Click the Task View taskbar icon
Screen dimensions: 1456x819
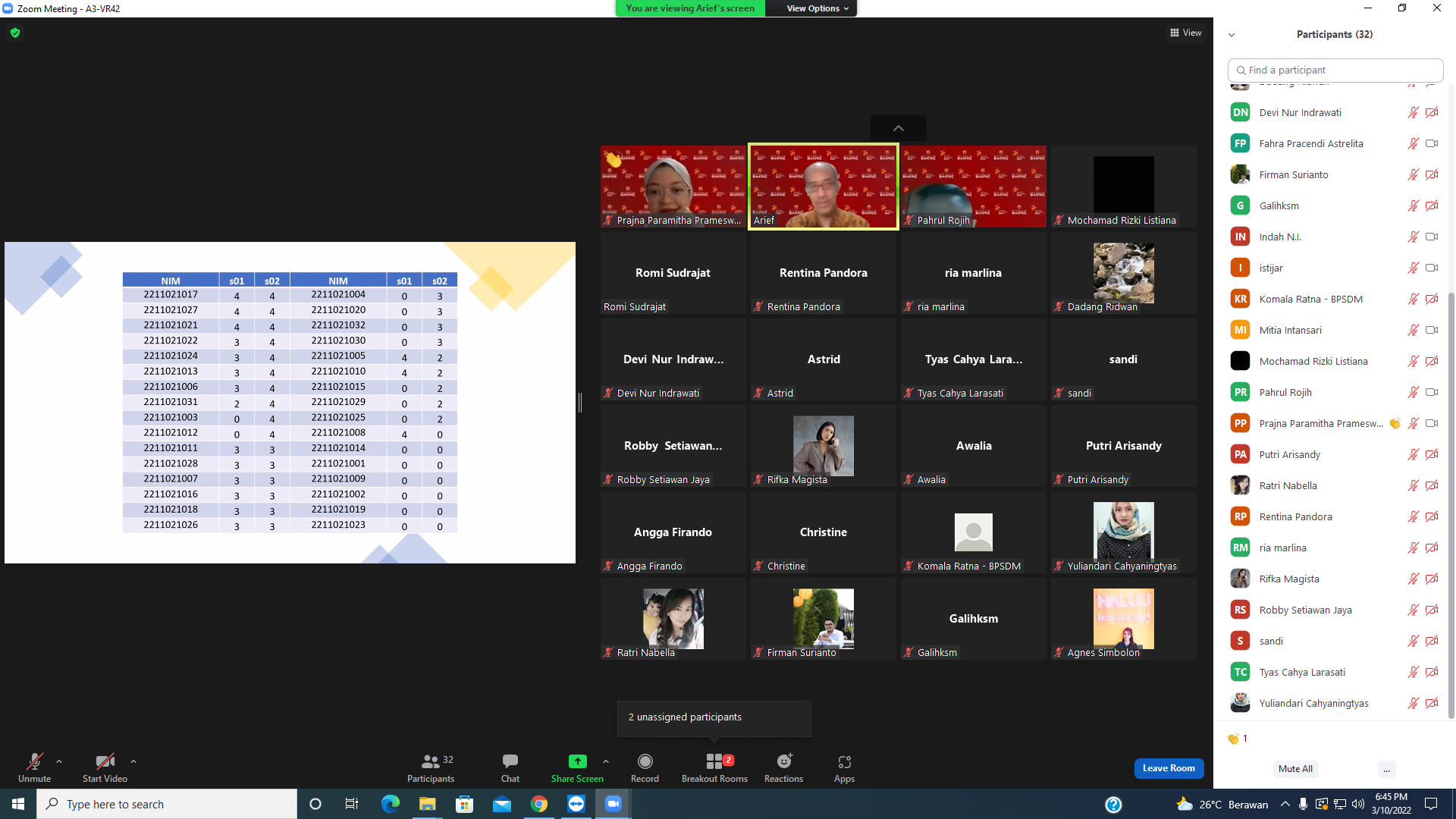pyautogui.click(x=352, y=804)
